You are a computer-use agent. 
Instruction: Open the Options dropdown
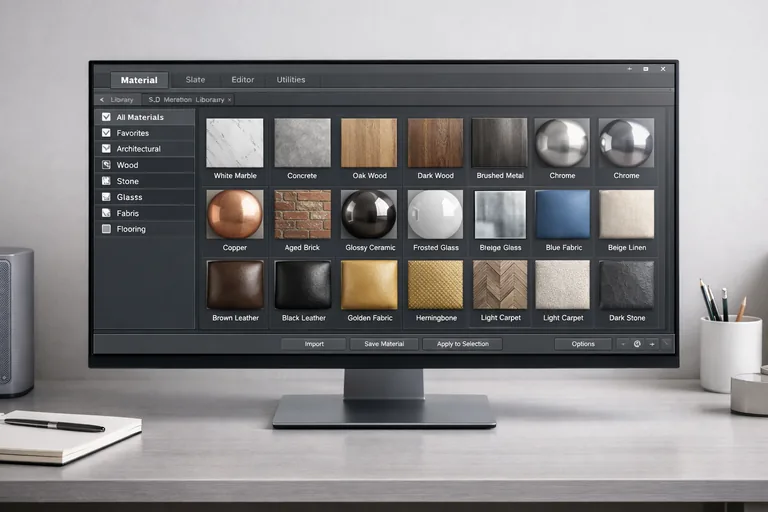coord(583,344)
